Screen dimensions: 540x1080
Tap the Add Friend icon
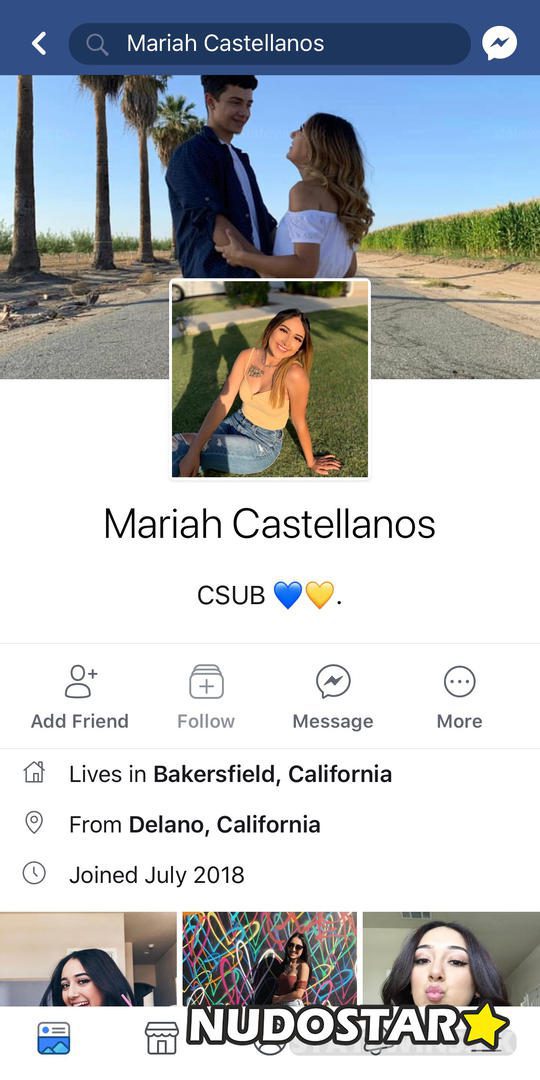pos(81,681)
